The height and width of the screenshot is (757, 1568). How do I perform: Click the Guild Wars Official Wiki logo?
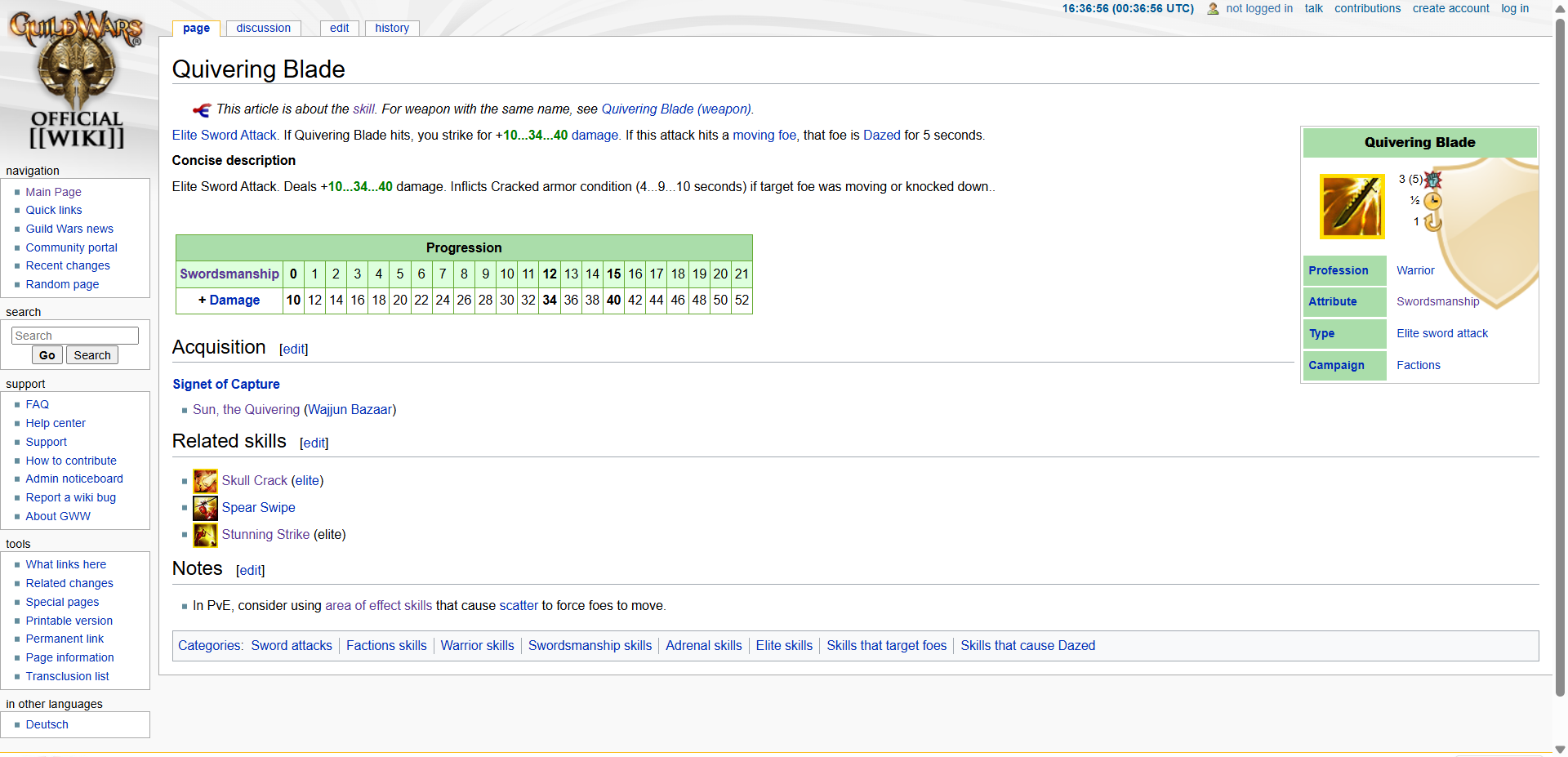click(x=77, y=80)
